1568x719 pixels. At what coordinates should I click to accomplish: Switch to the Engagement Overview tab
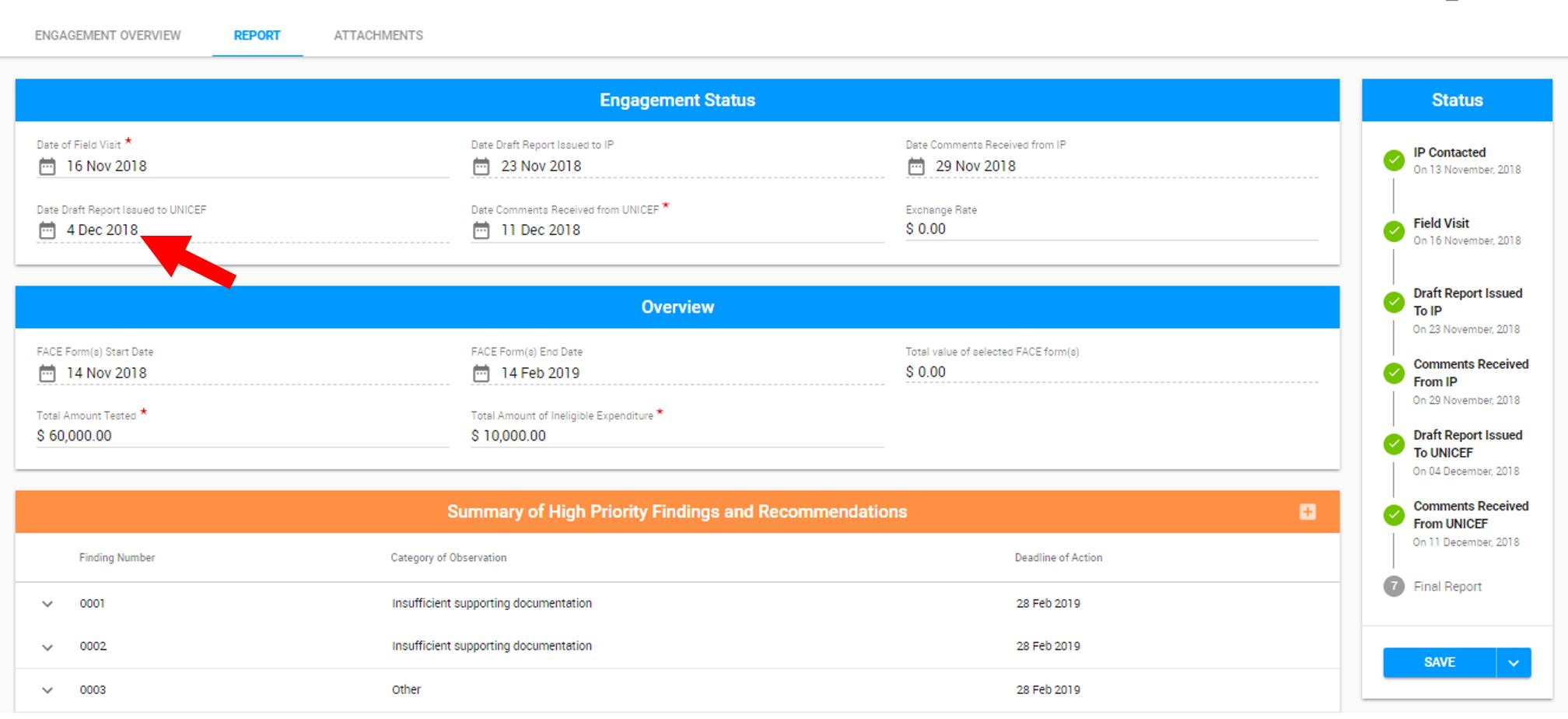pos(107,35)
